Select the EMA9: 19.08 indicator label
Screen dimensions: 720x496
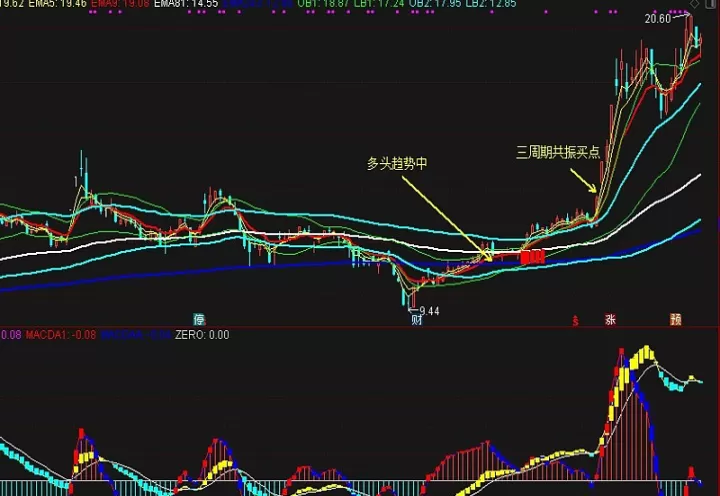pos(120,4)
